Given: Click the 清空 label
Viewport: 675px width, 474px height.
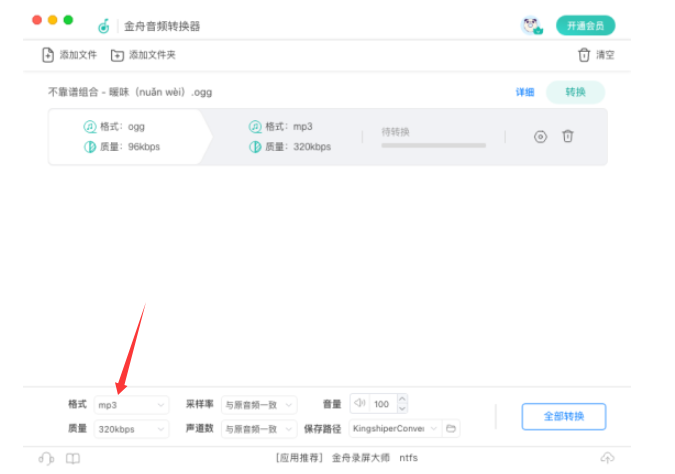Looking at the screenshot, I should point(605,55).
